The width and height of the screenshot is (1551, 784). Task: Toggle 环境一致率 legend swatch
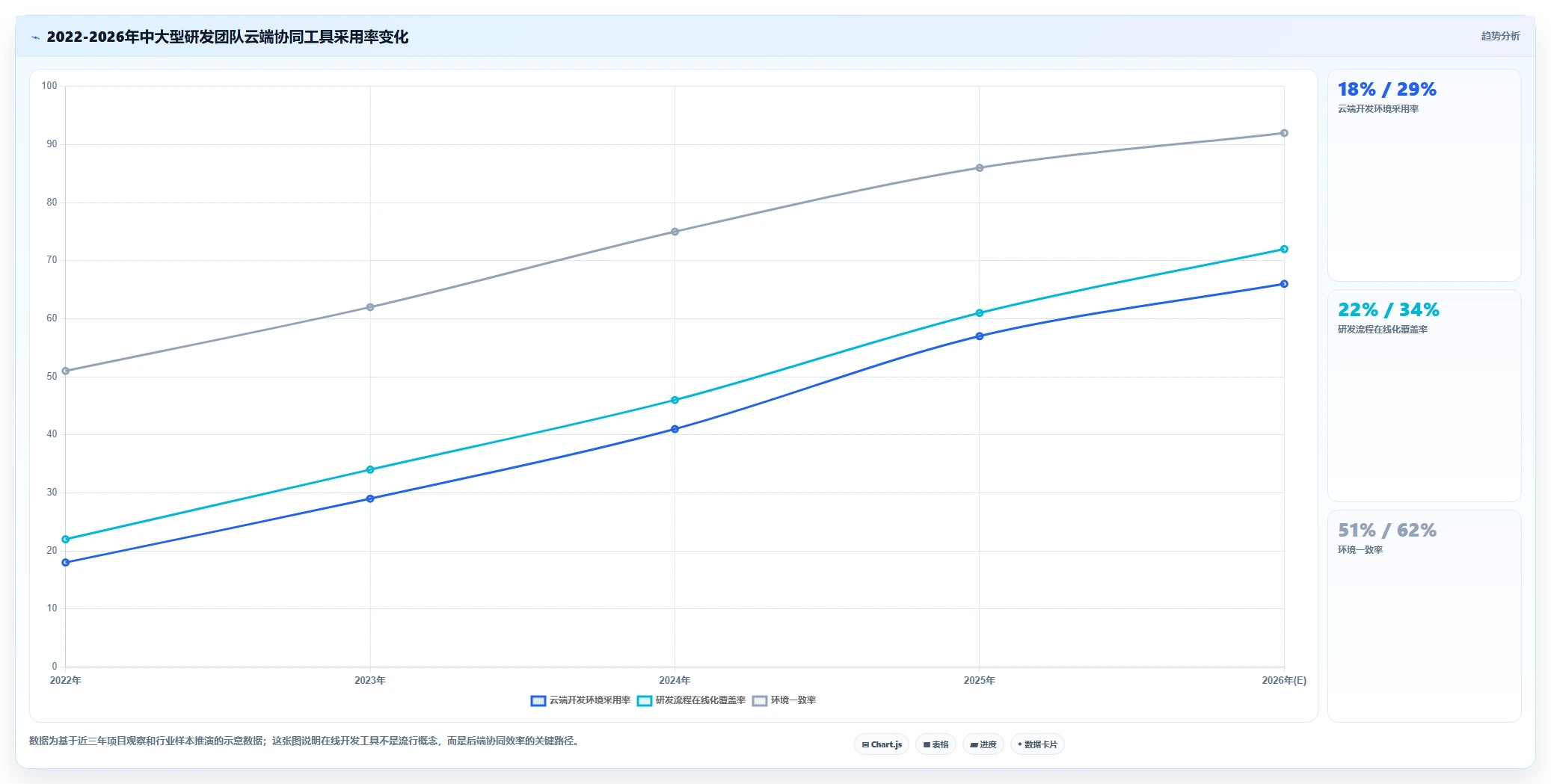(x=760, y=701)
